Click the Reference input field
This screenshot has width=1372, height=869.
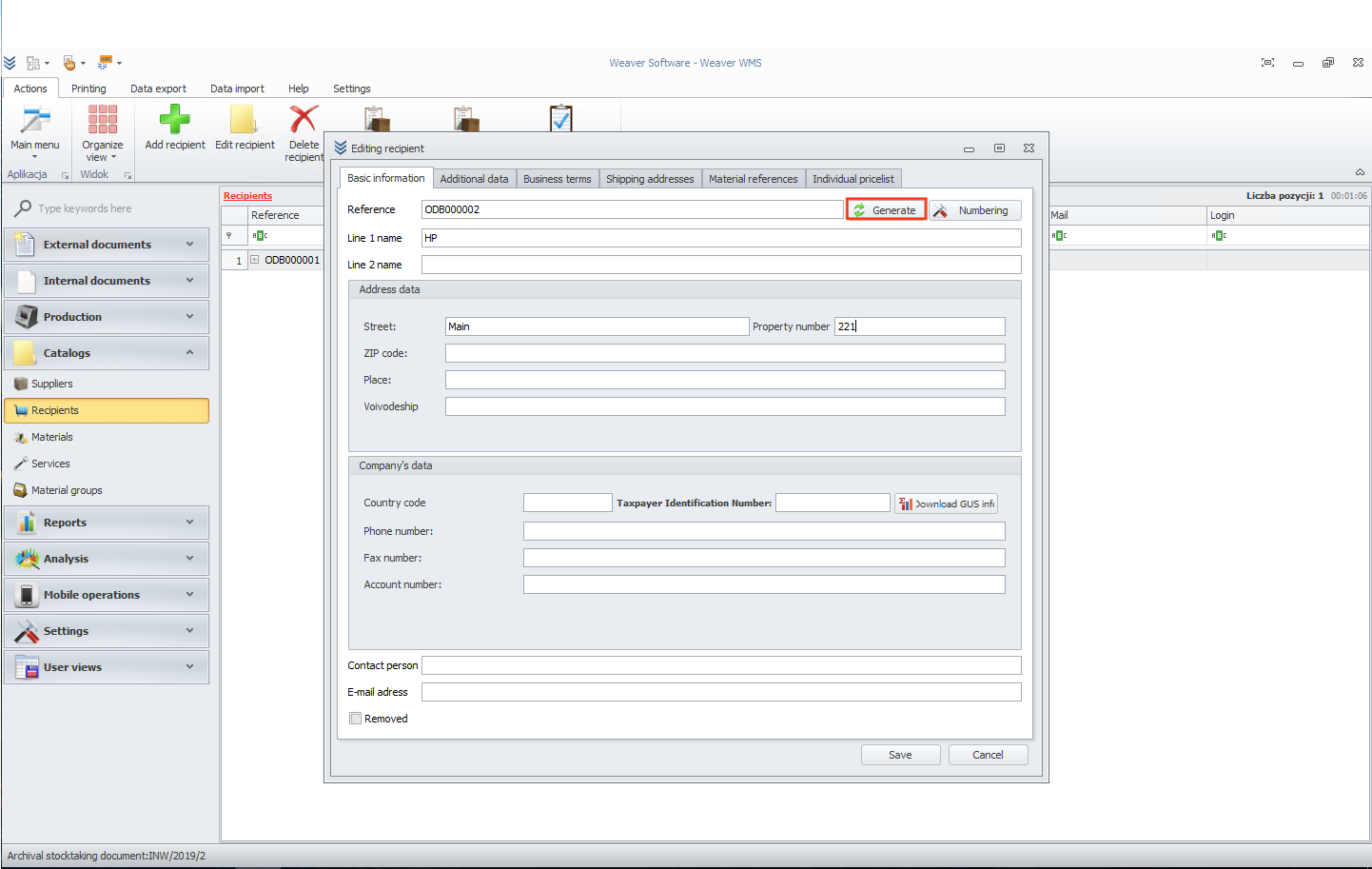point(632,209)
